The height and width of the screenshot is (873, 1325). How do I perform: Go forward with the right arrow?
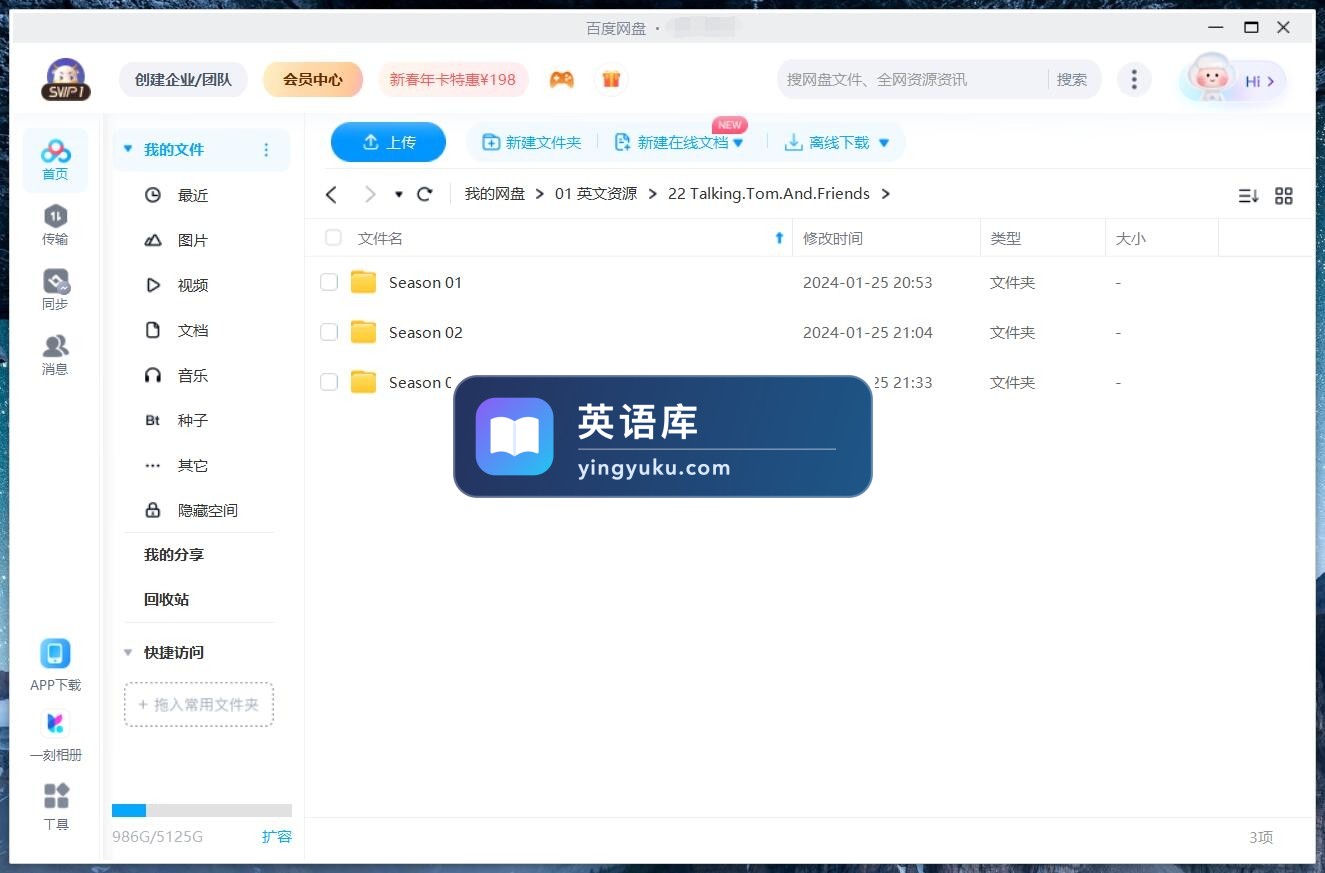[x=370, y=194]
